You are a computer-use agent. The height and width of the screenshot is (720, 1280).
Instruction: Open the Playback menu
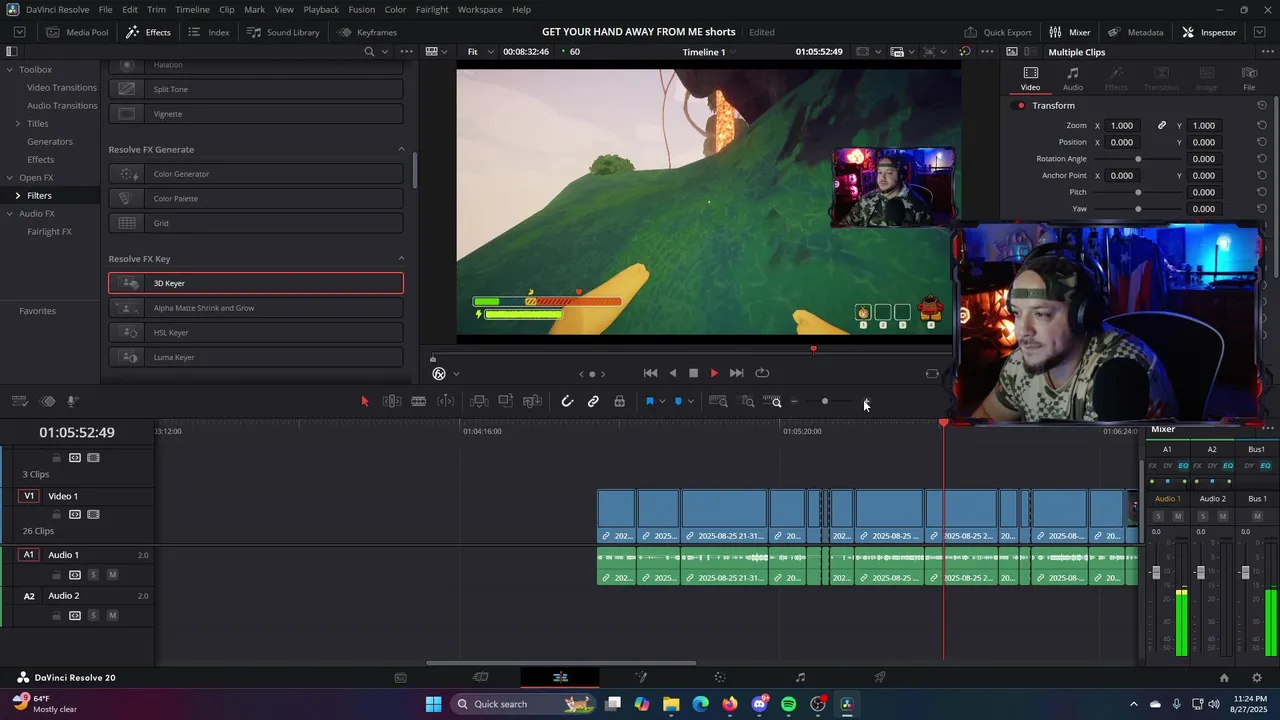321,9
